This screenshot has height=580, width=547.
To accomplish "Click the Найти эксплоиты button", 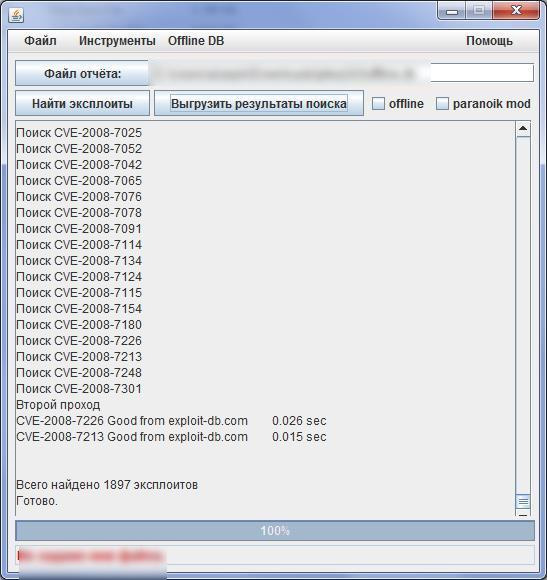I will click(x=82, y=103).
